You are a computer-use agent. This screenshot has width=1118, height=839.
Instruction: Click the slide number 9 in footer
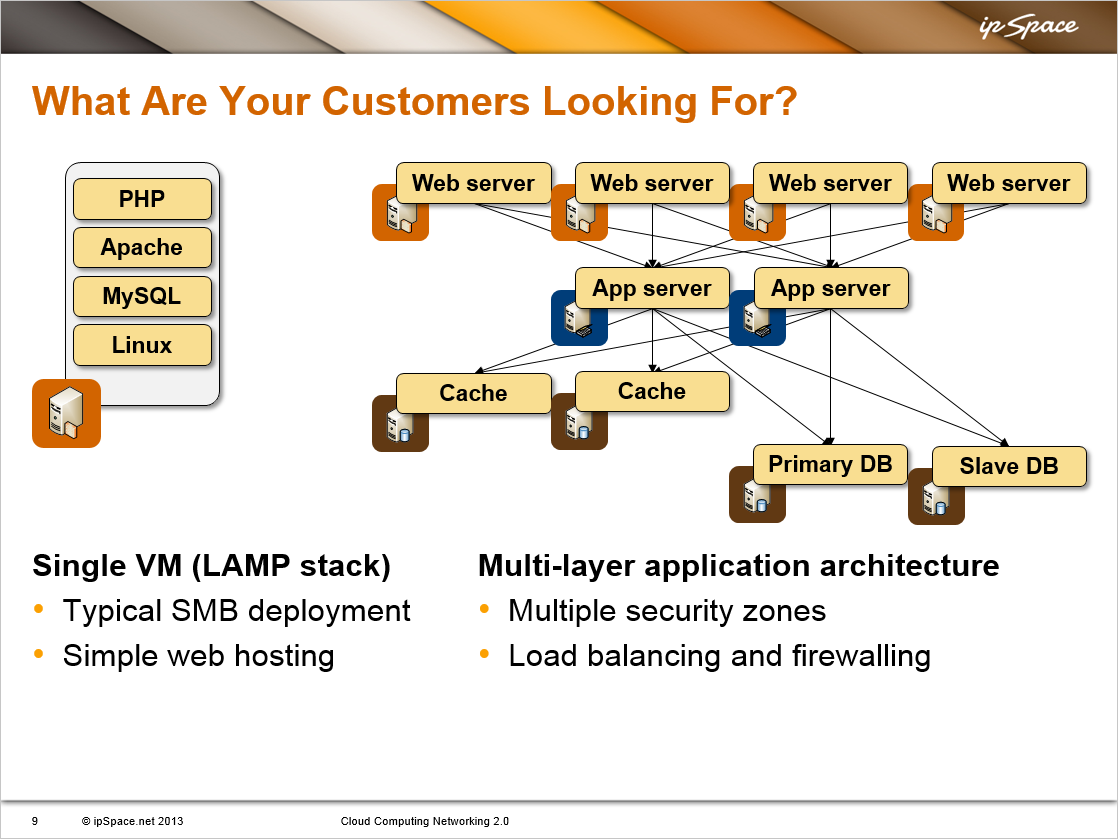pos(35,821)
